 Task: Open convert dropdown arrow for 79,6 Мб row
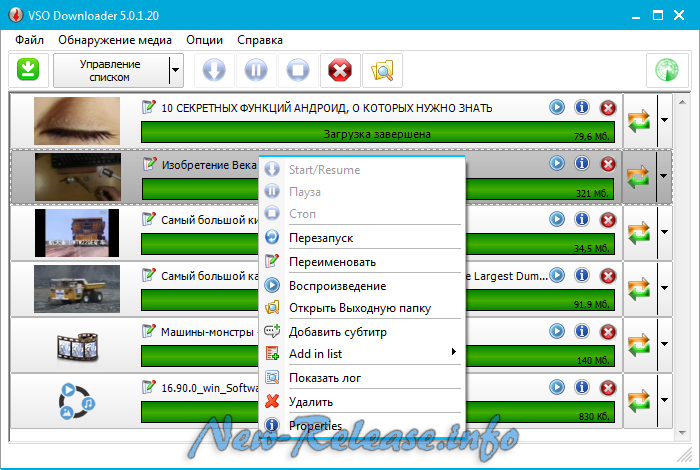click(x=664, y=120)
